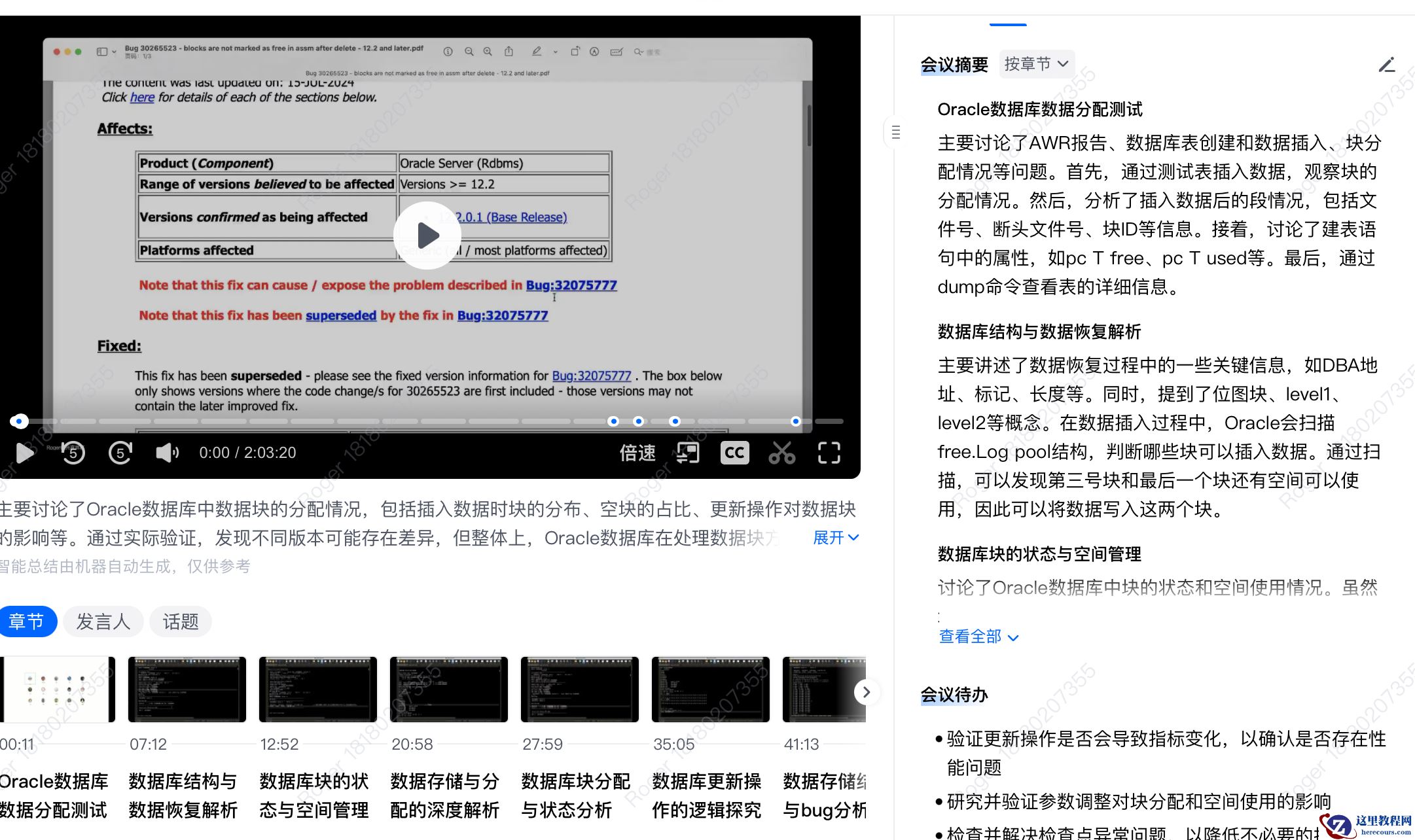Click the large center play button
Image resolution: width=1415 pixels, height=840 pixels.
[x=427, y=235]
